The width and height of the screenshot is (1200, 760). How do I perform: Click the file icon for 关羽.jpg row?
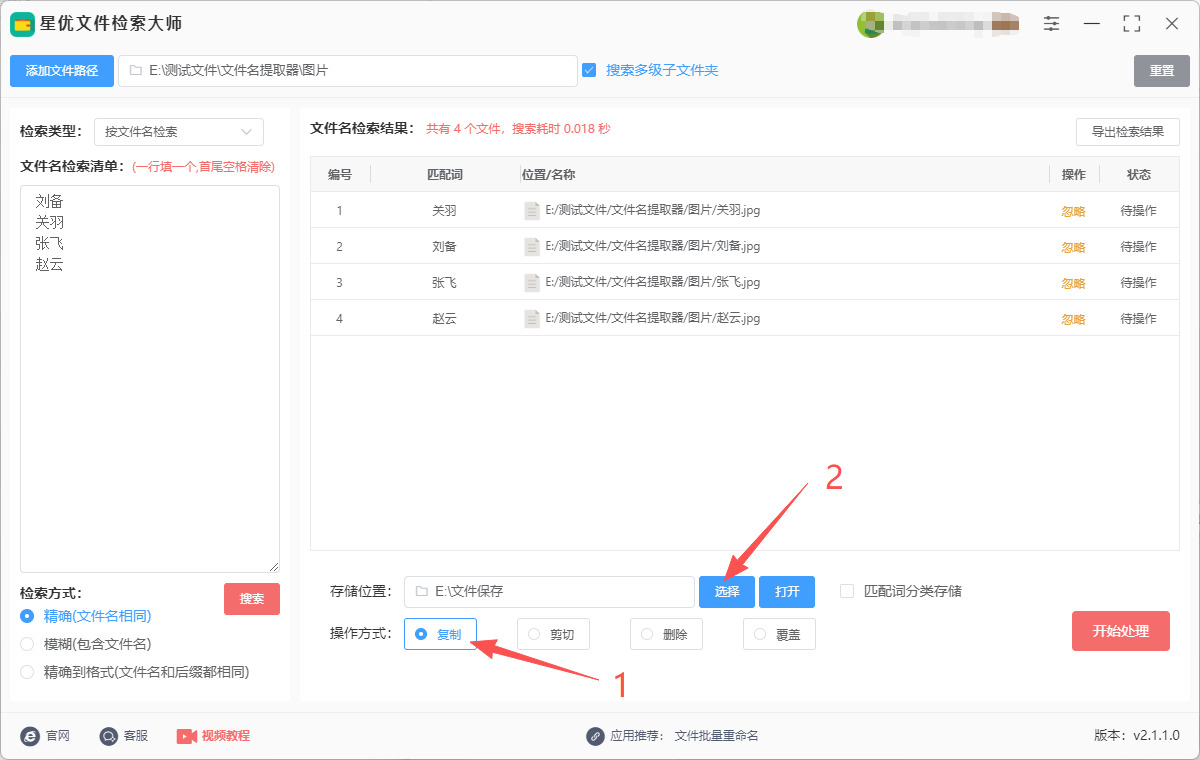point(532,211)
